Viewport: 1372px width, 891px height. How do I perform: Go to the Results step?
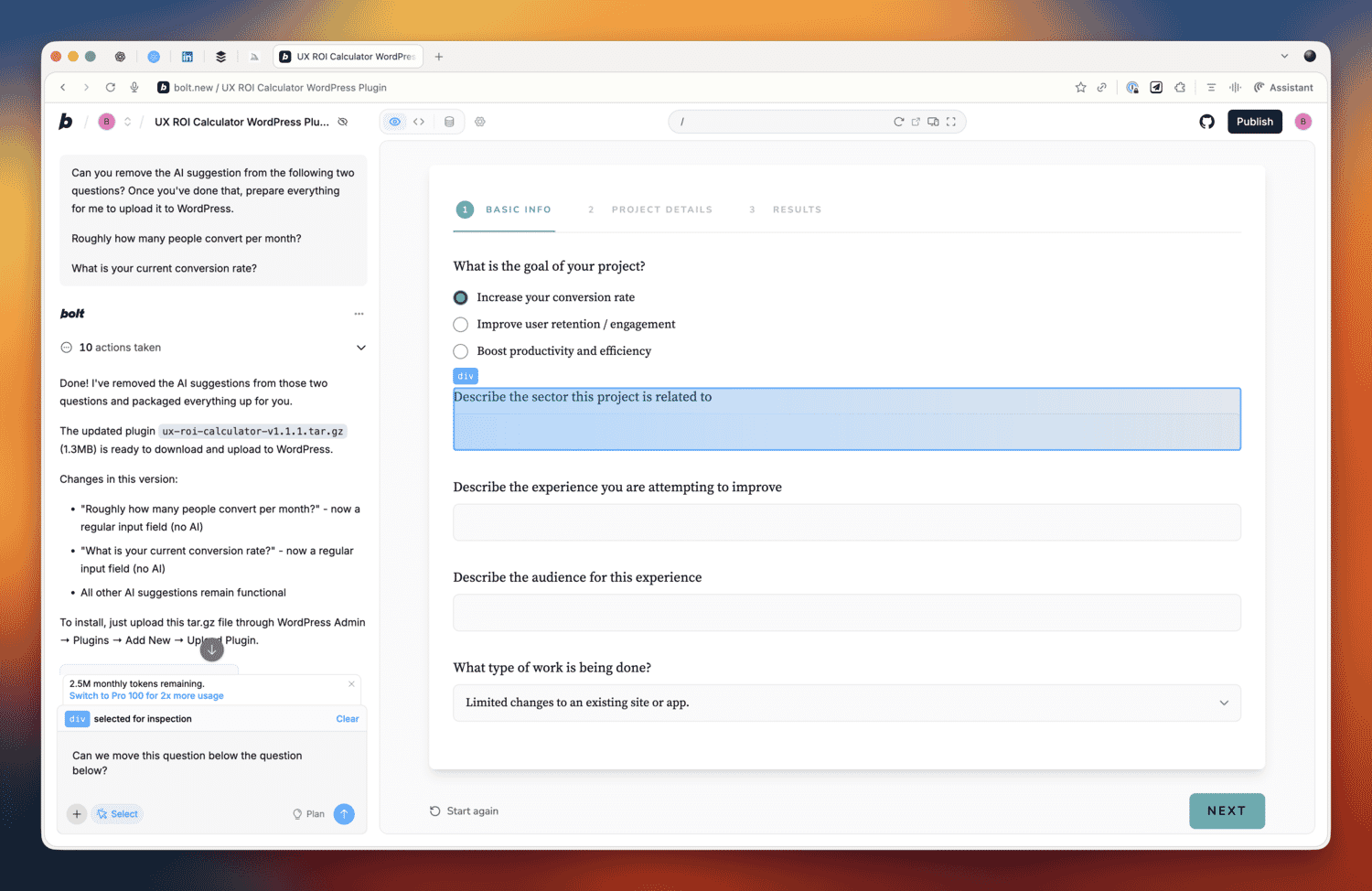pyautogui.click(x=786, y=209)
